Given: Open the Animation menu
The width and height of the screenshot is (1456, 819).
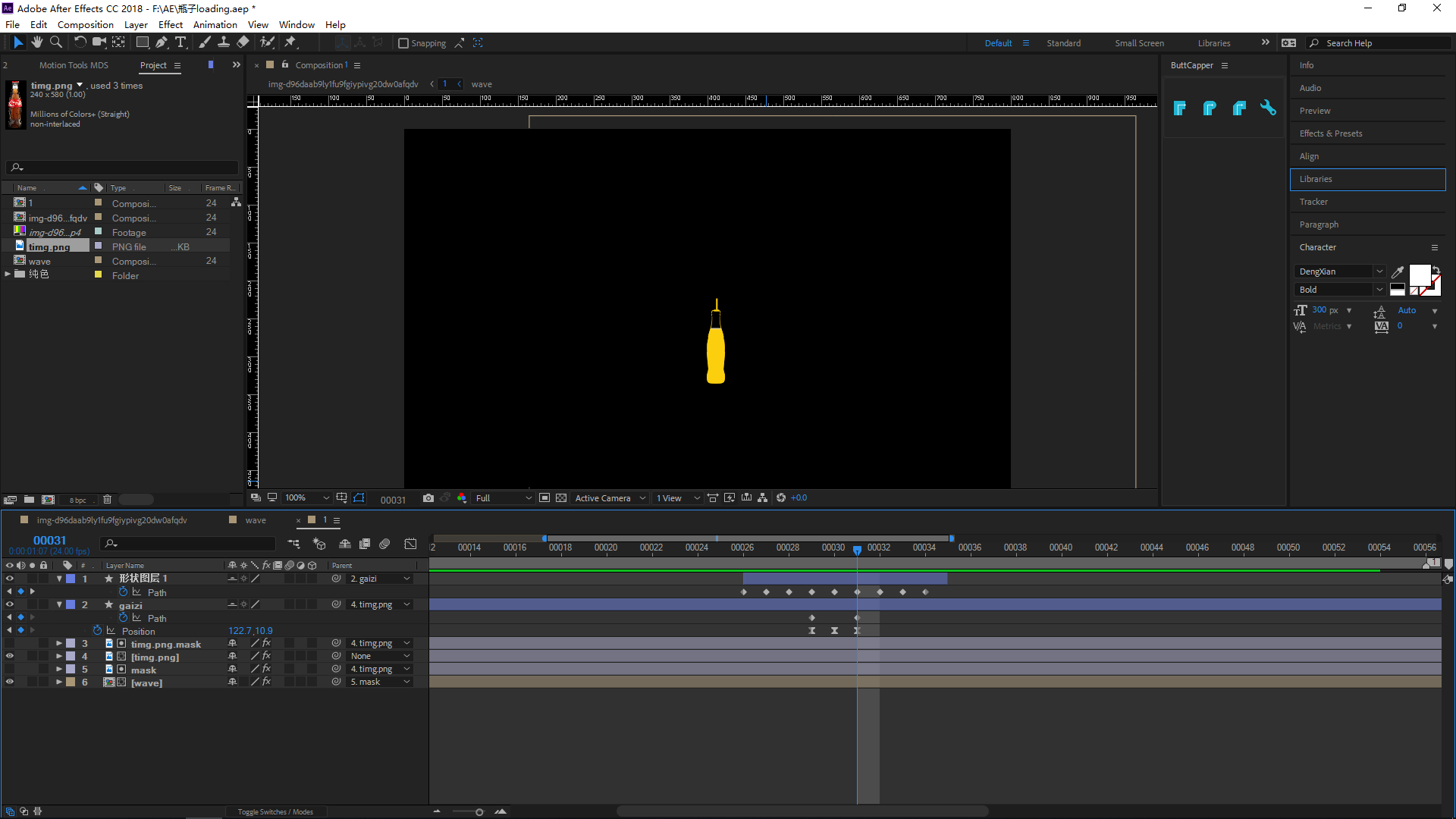Looking at the screenshot, I should point(215,24).
